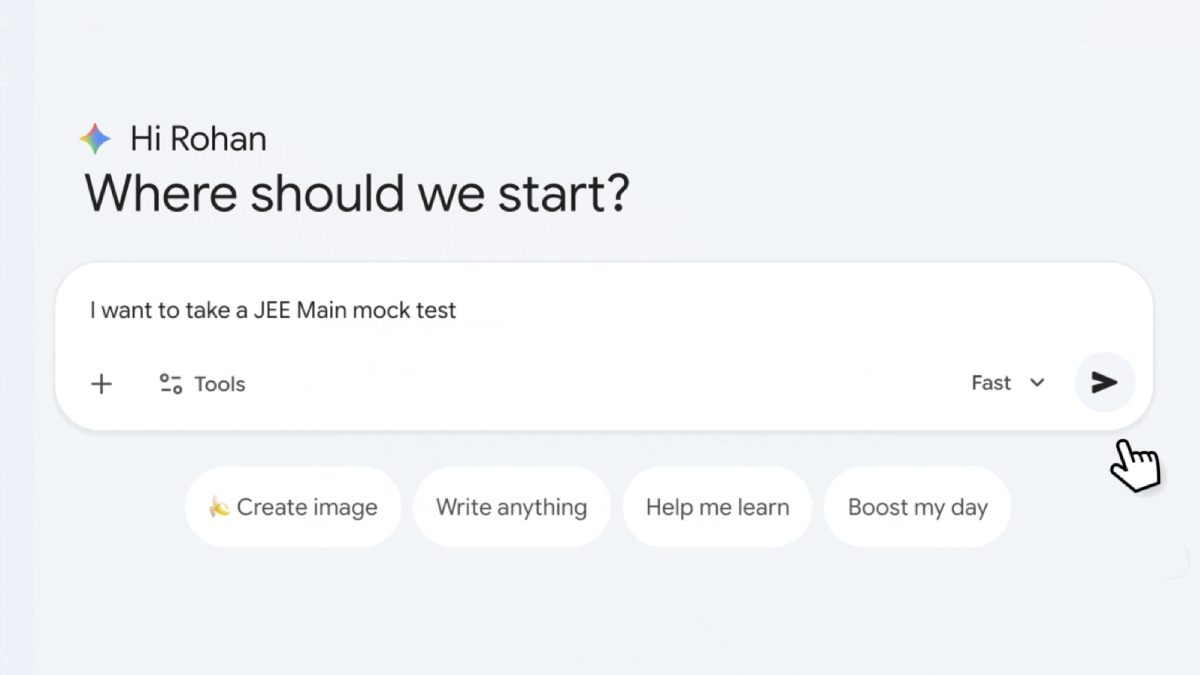The image size is (1200, 675).
Task: Click the send arrow icon
Action: pyautogui.click(x=1104, y=383)
